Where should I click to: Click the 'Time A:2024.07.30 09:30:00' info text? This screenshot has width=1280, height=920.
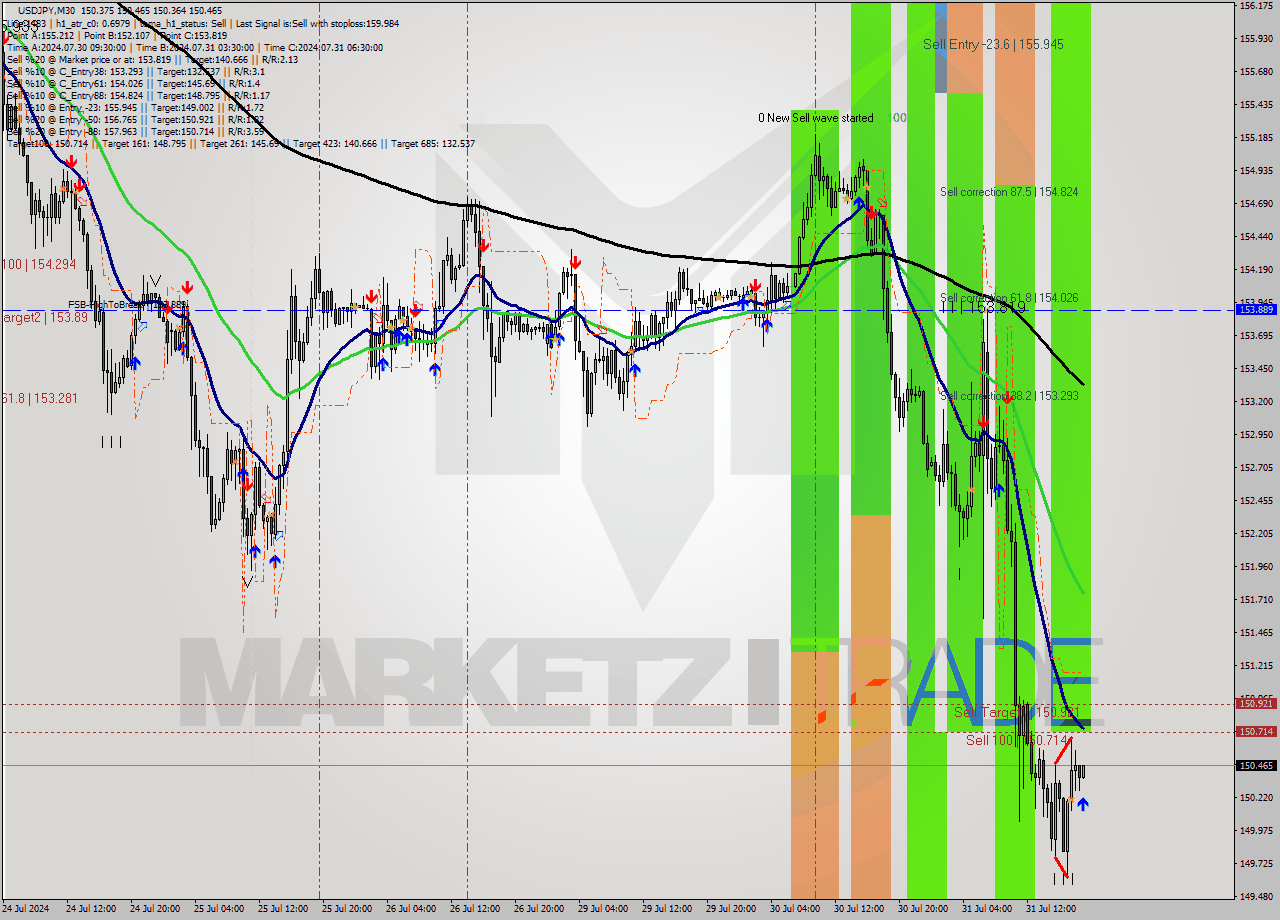pos(66,47)
